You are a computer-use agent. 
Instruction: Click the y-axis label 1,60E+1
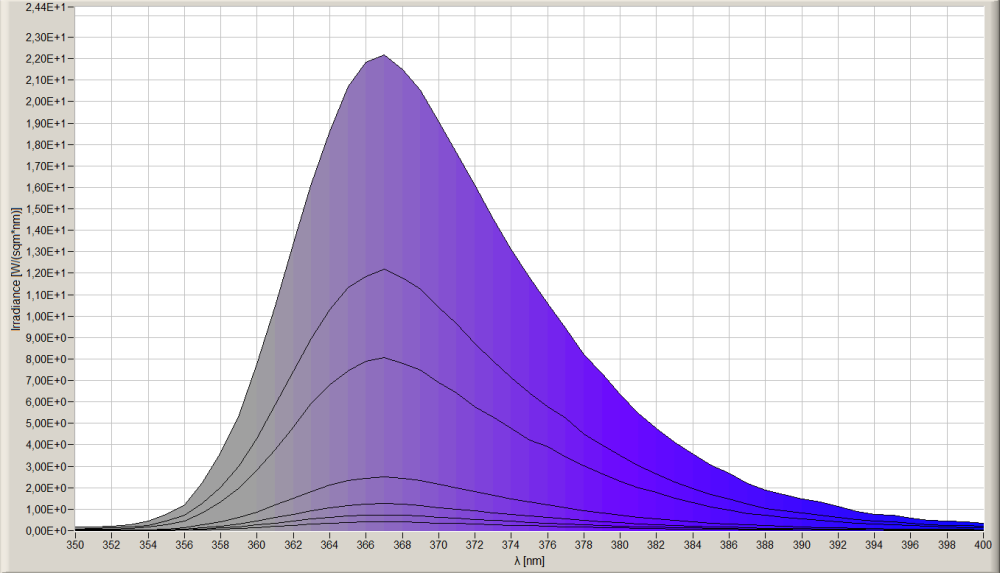click(x=44, y=188)
